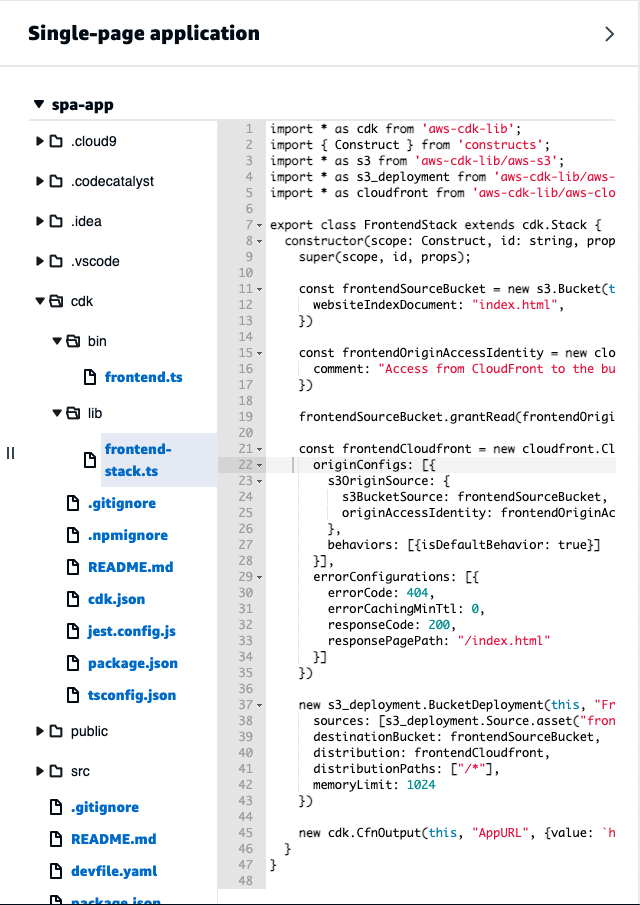
Task: Click the open folder icon beside bin
Action: click(73, 341)
